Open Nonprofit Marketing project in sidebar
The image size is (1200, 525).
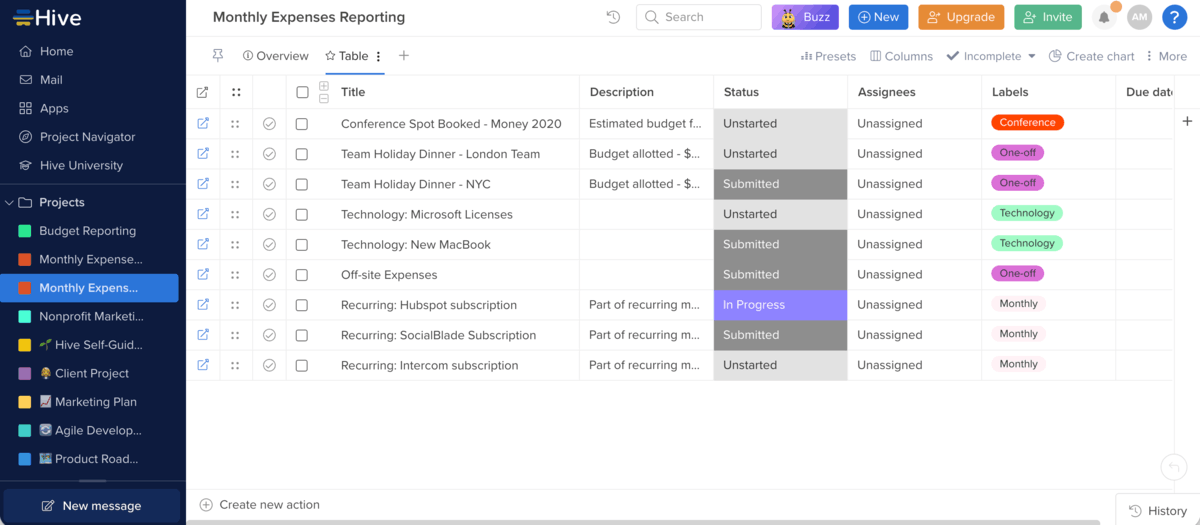[x=91, y=316]
